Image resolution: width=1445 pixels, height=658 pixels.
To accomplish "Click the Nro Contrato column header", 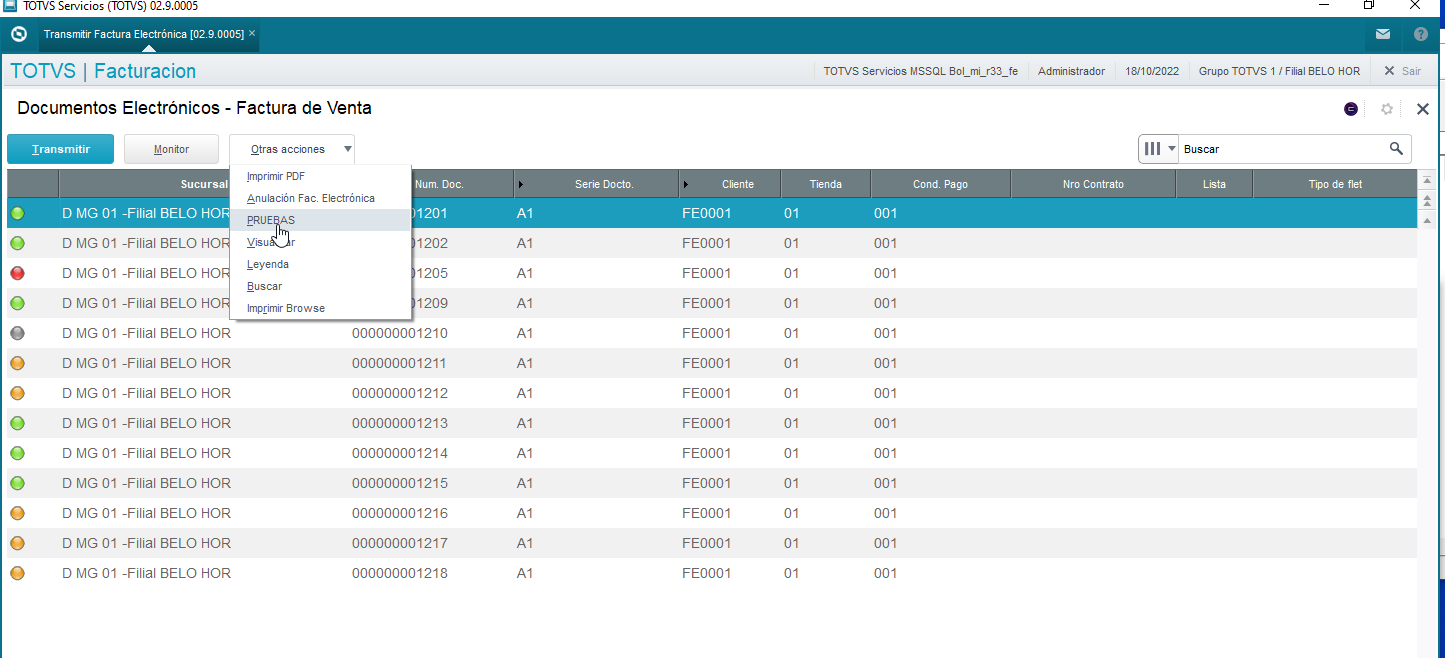I will tap(1093, 184).
